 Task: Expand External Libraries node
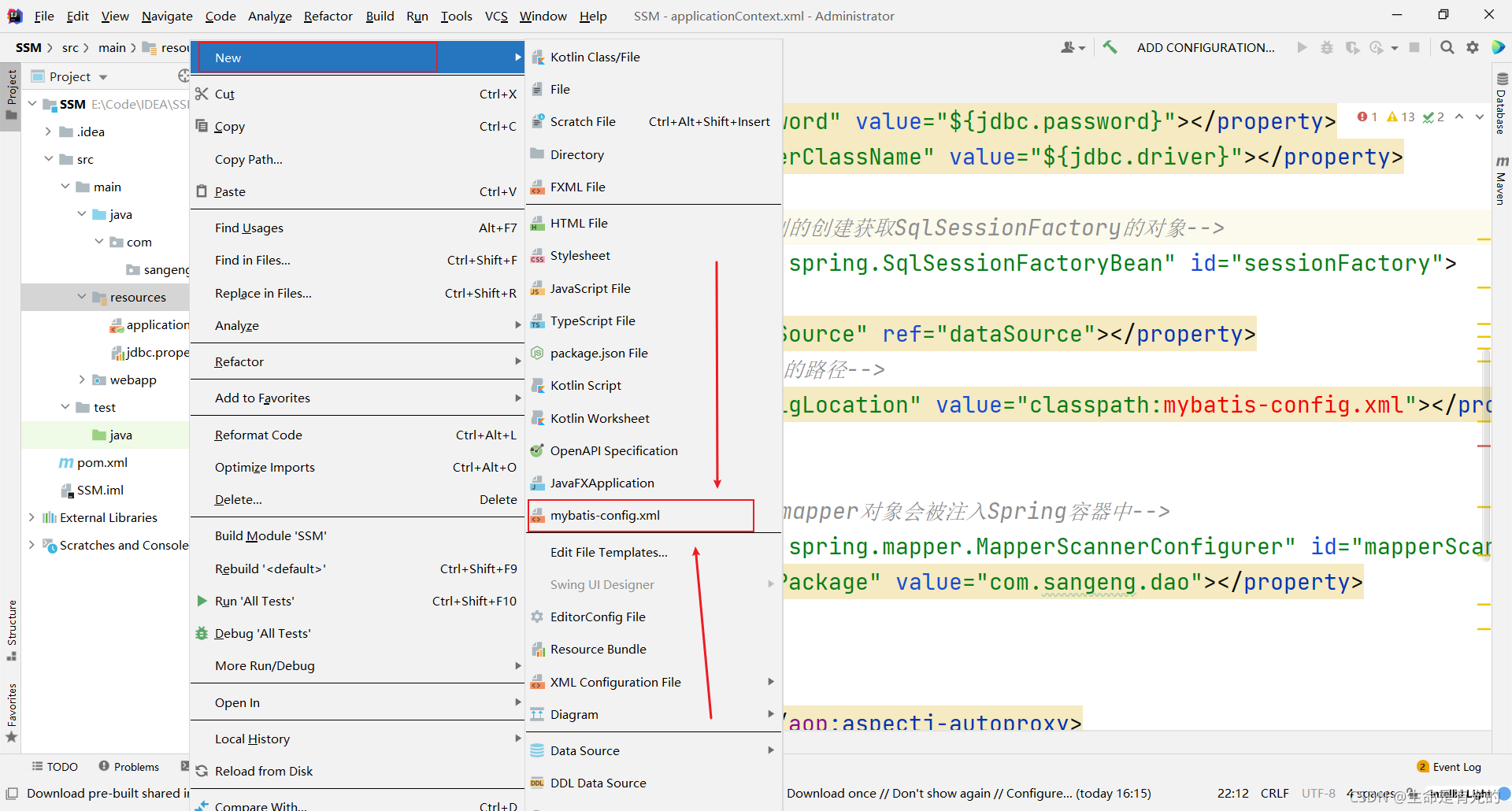[x=31, y=517]
